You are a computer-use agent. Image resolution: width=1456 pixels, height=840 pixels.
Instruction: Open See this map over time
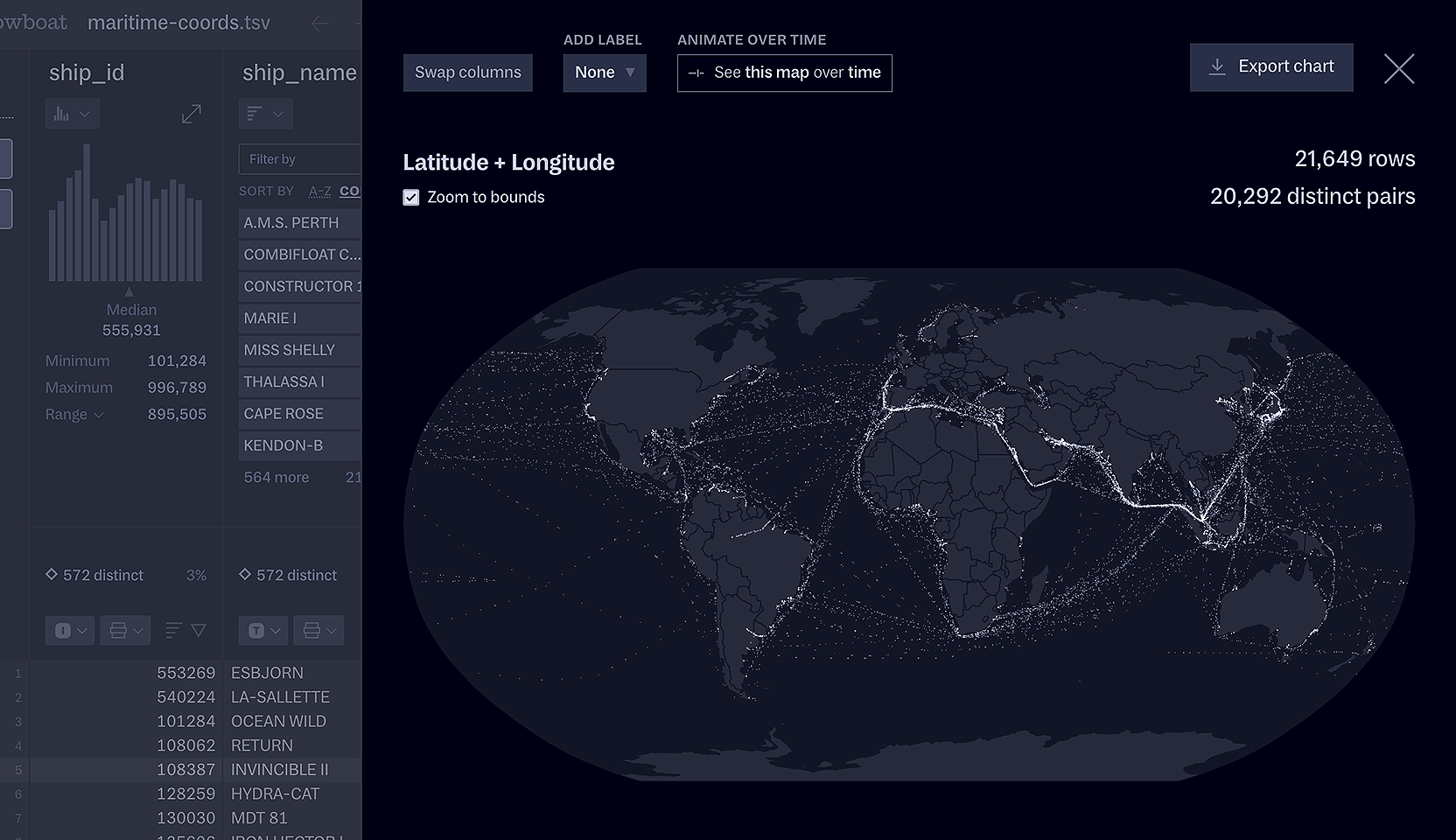[783, 73]
